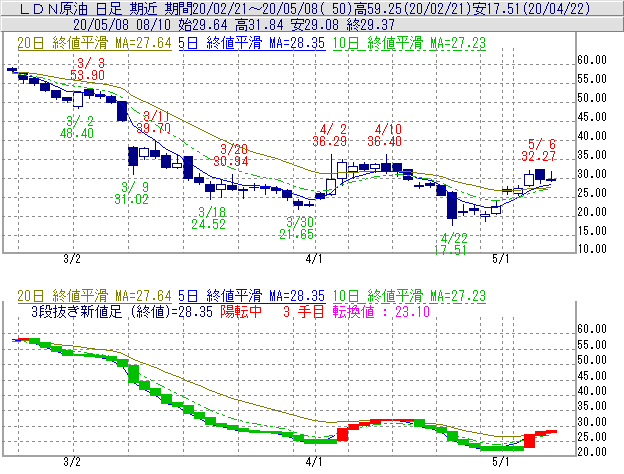The image size is (624, 474).
Task: Click the 4/22 17.51 low annotation
Action: [x=450, y=244]
